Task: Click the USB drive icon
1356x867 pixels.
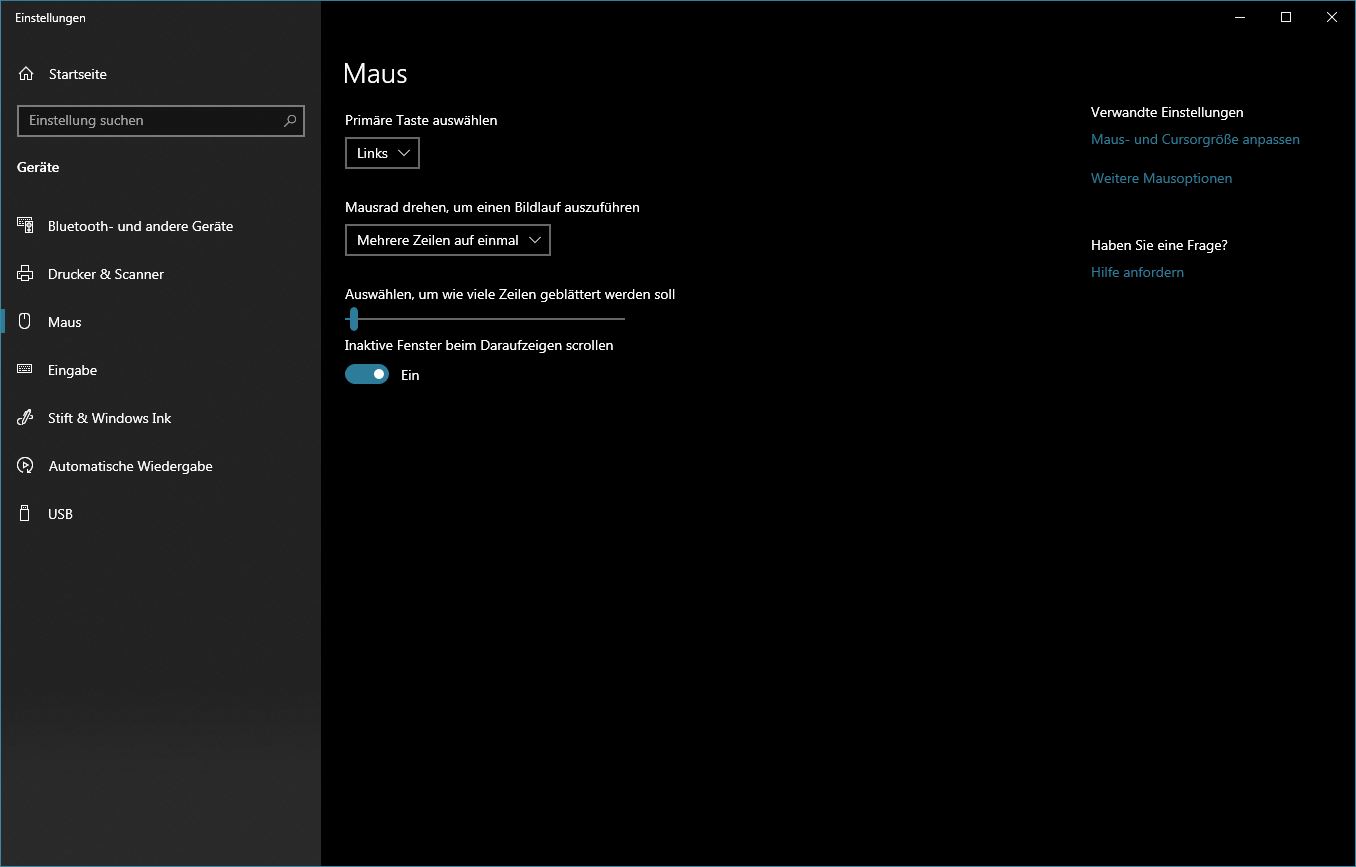Action: tap(26, 514)
